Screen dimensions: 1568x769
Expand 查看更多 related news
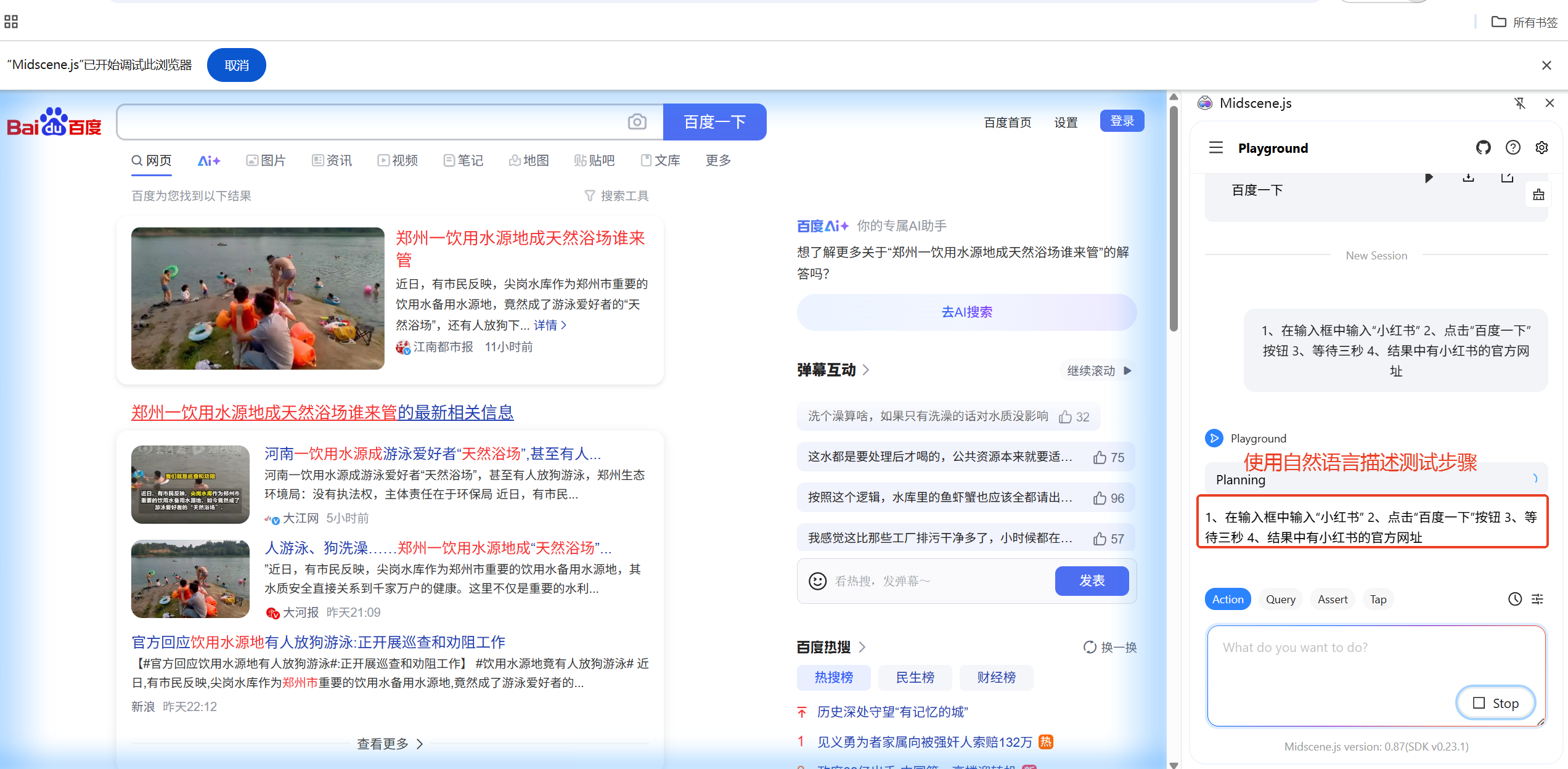coord(390,744)
